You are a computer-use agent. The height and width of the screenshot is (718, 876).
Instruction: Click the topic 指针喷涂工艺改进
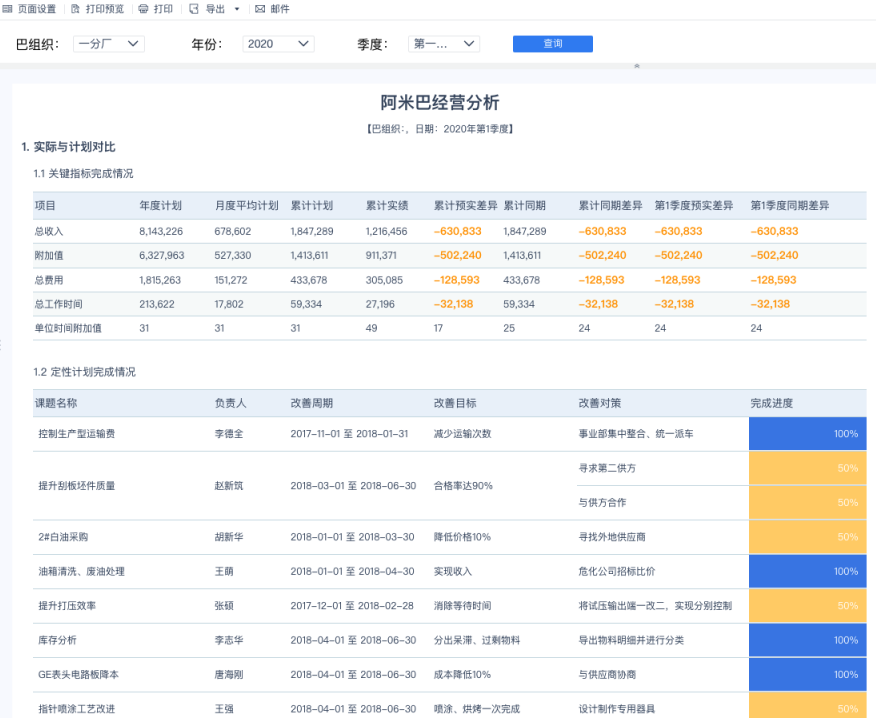[x=77, y=709]
